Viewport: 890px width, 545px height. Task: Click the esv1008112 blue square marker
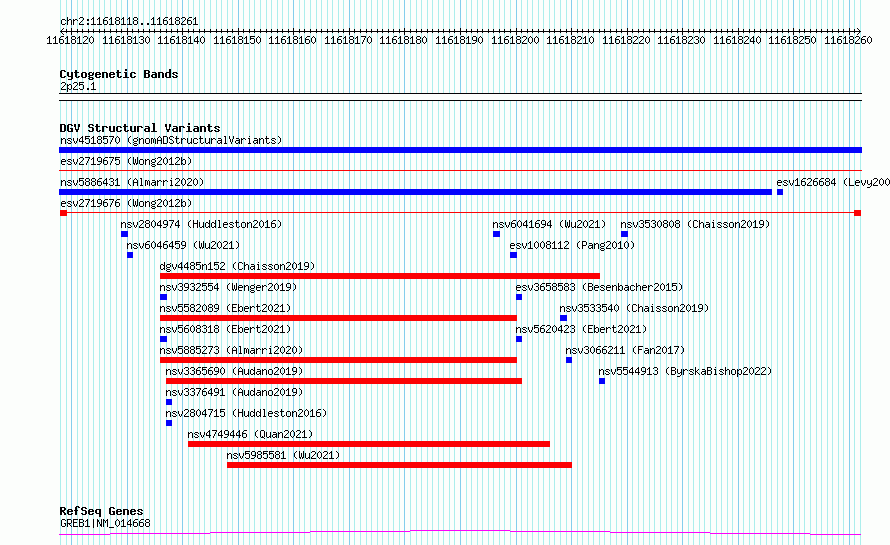pyautogui.click(x=513, y=255)
